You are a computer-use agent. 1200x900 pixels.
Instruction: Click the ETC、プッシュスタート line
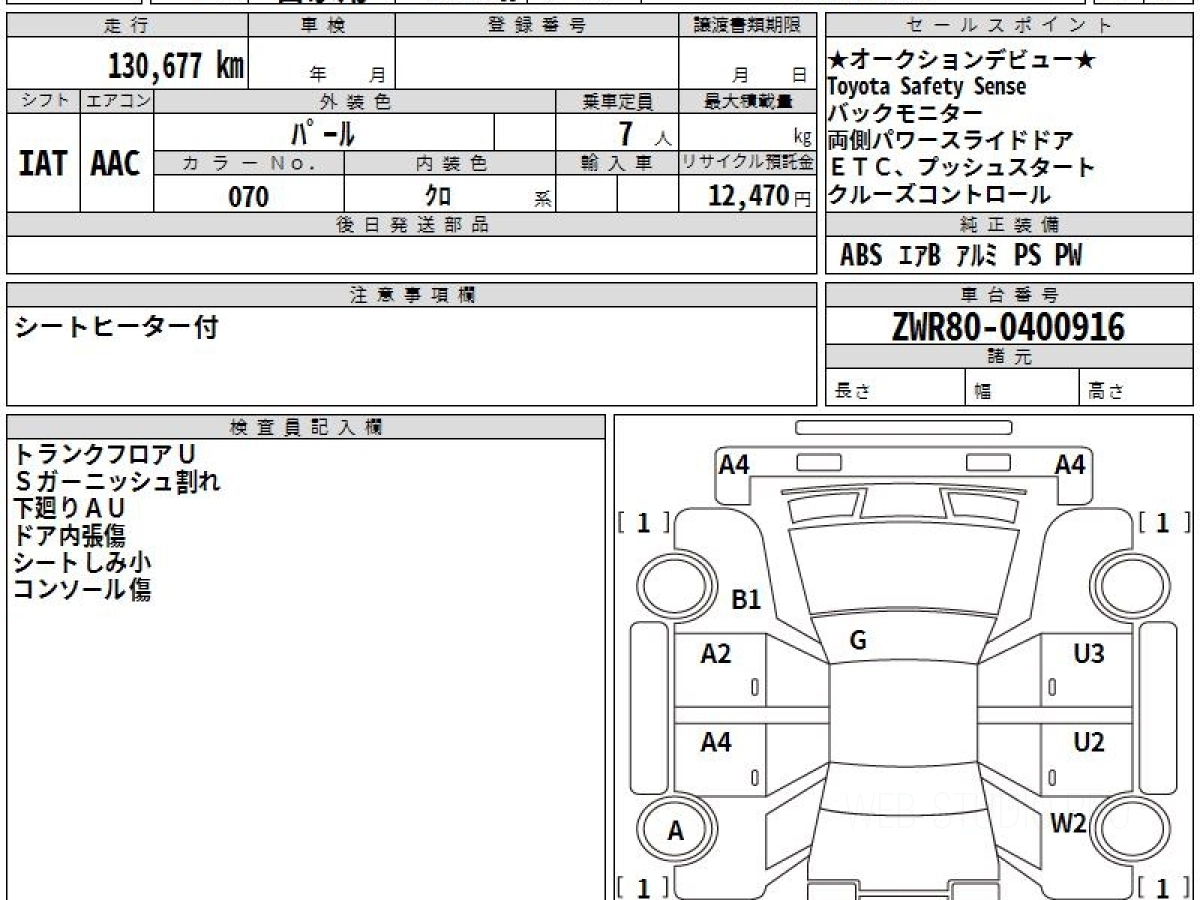pos(962,167)
